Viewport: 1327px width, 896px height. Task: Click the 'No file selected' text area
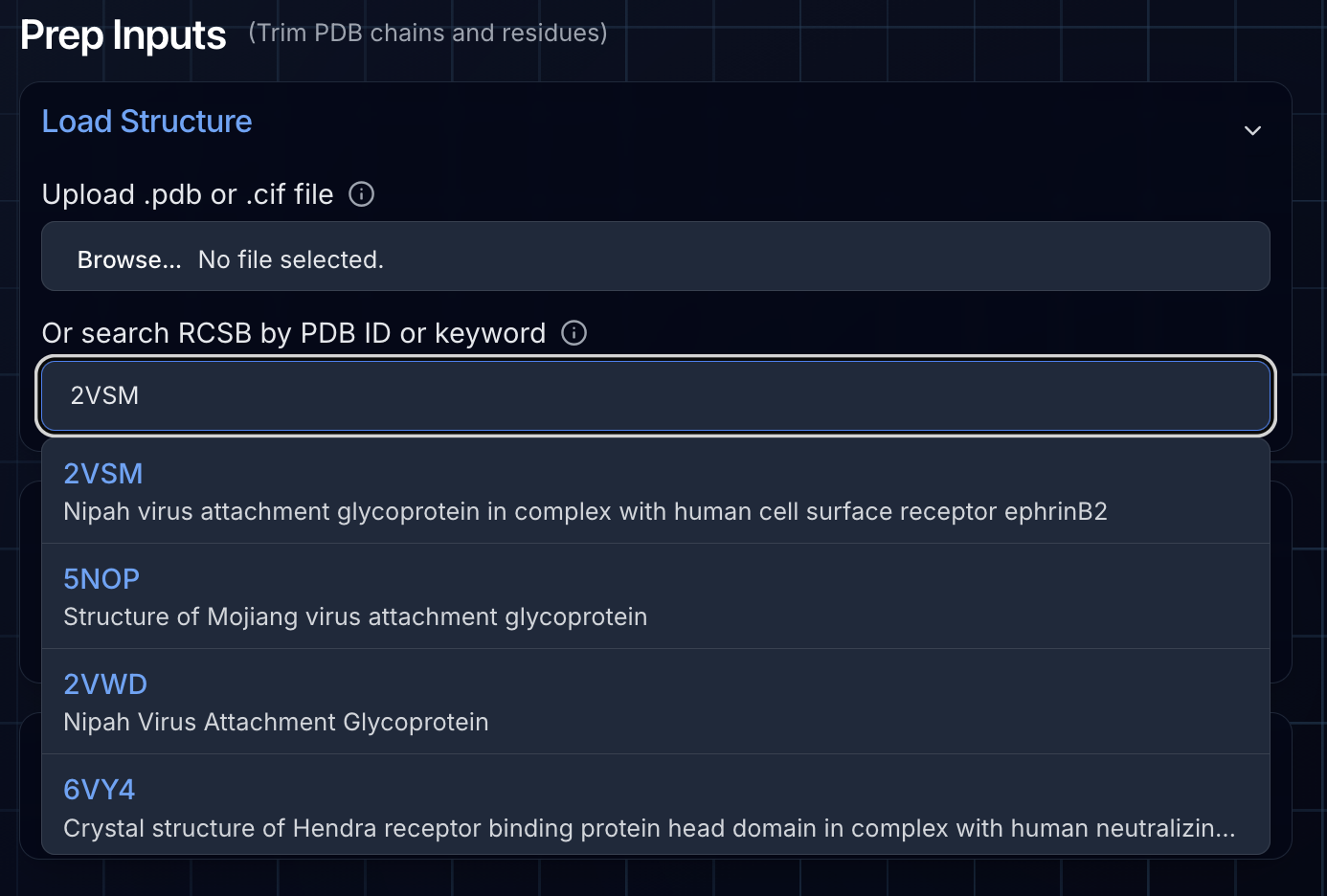pyautogui.click(x=290, y=258)
